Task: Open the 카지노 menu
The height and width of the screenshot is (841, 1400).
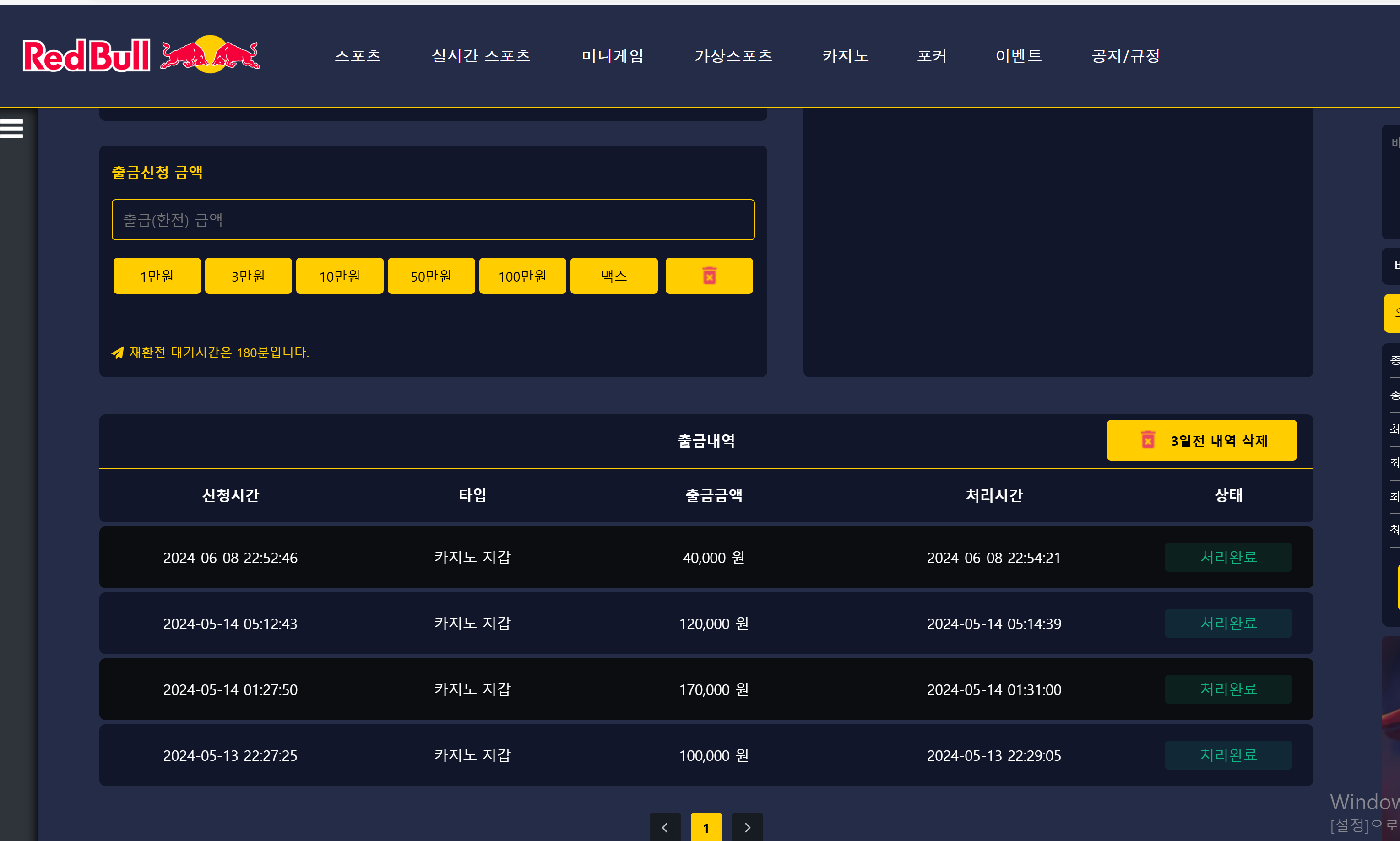Action: (x=845, y=55)
